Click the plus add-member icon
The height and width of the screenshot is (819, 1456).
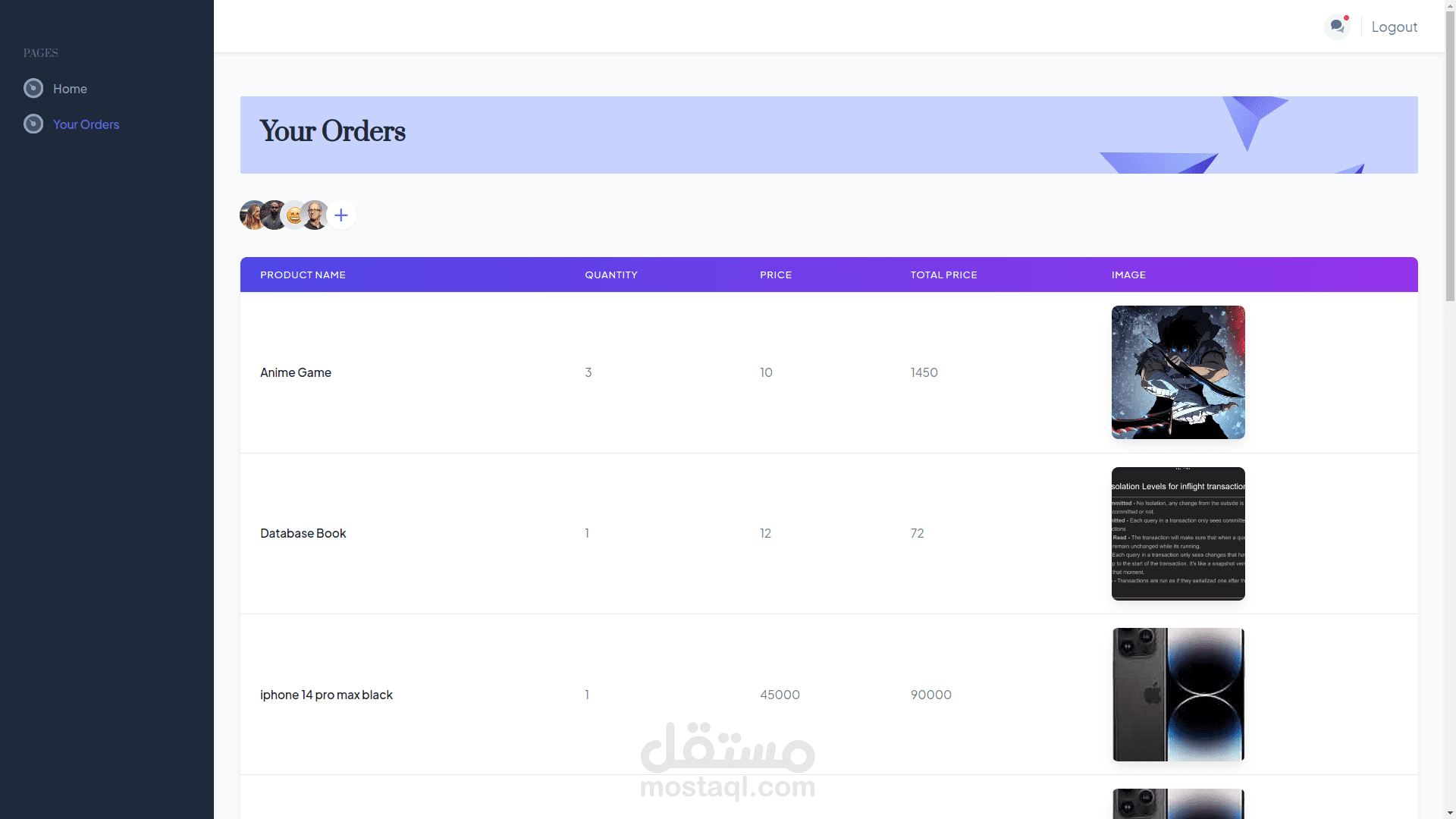coord(341,215)
